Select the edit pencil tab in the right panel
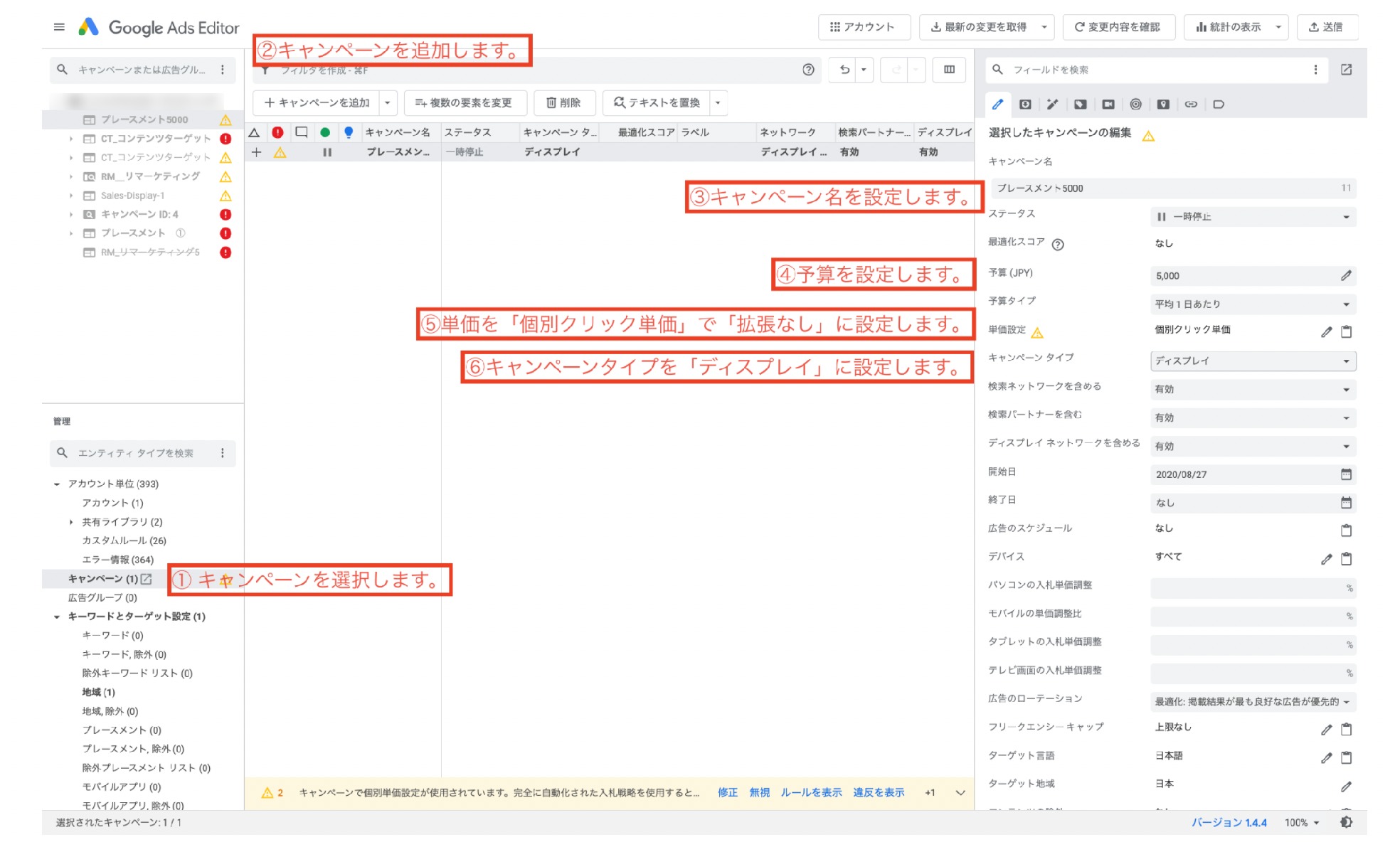 998,105
